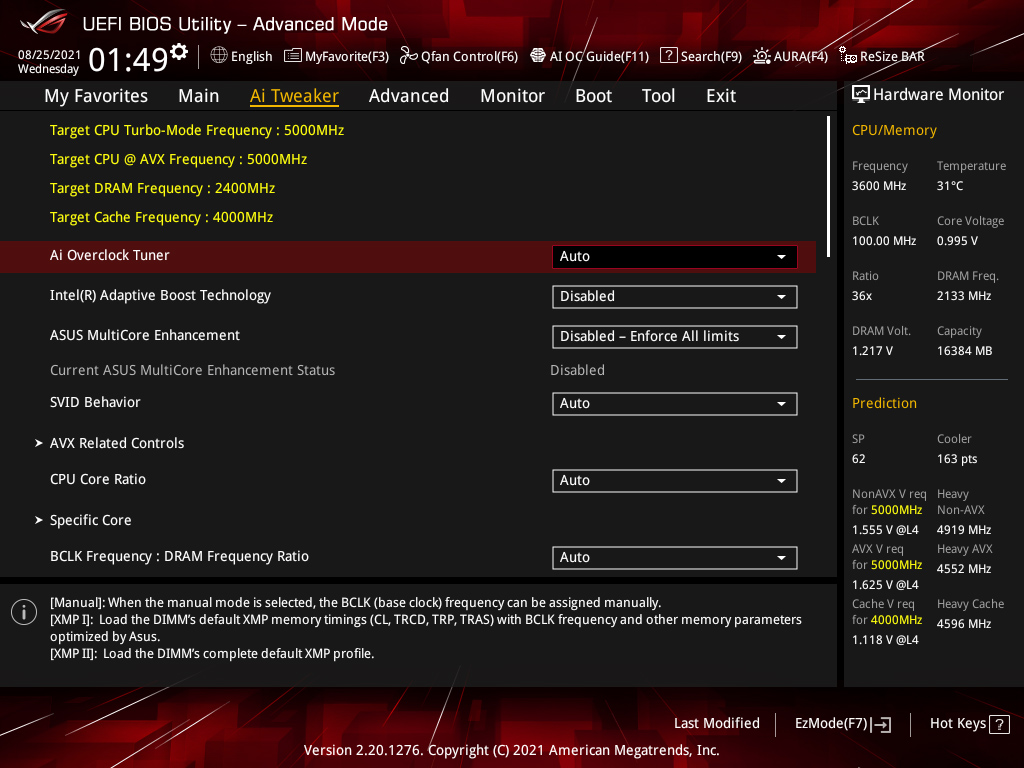1024x768 pixels.
Task: Switch to the Main tab
Action: click(199, 96)
